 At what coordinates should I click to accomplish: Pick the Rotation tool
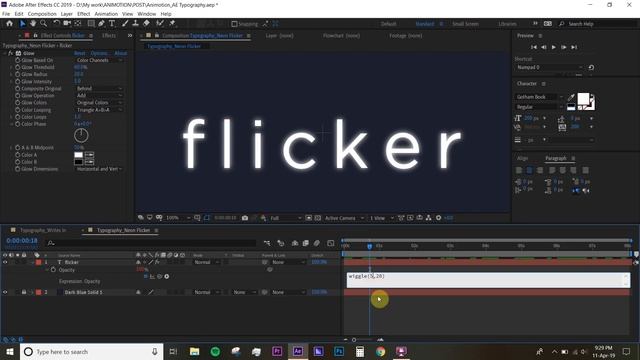coord(56,24)
